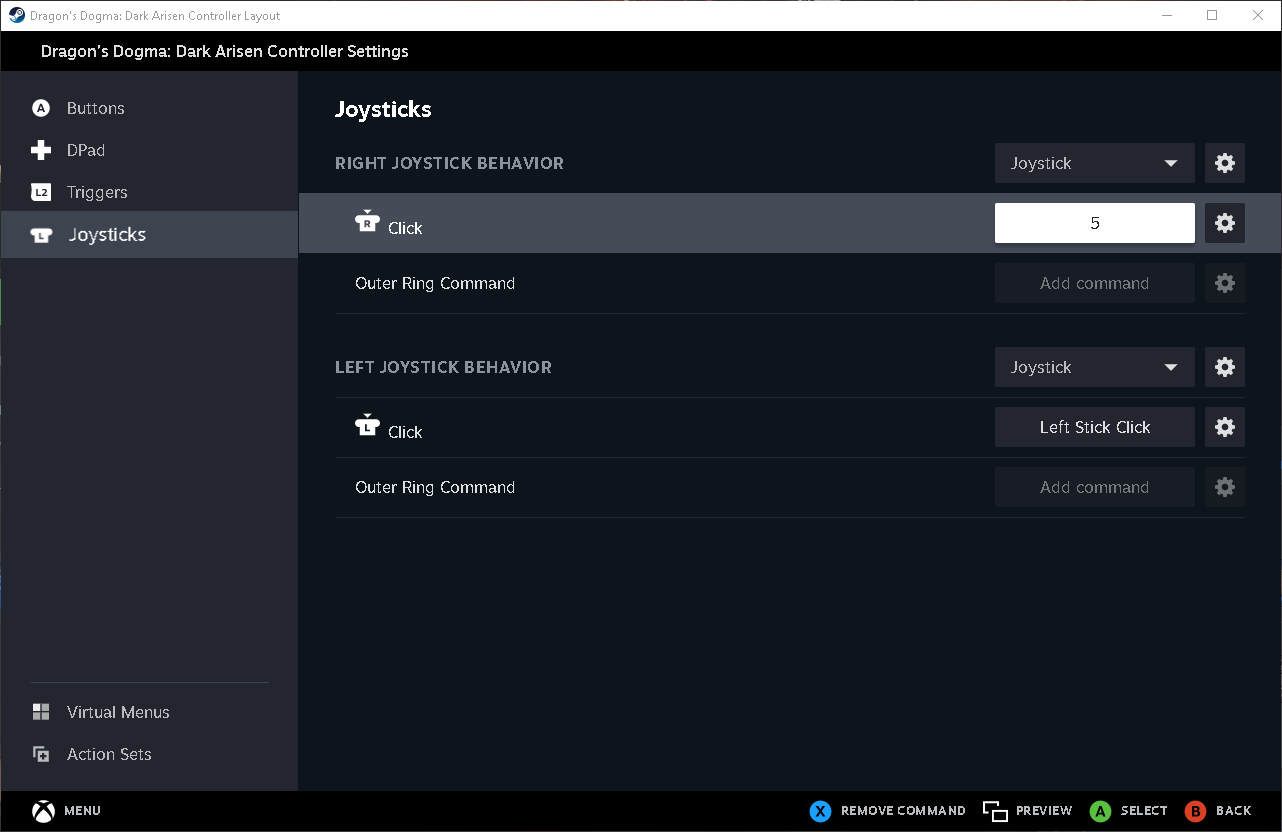
Task: Expand the Left Joystick Behavior dropdown
Action: click(1095, 367)
